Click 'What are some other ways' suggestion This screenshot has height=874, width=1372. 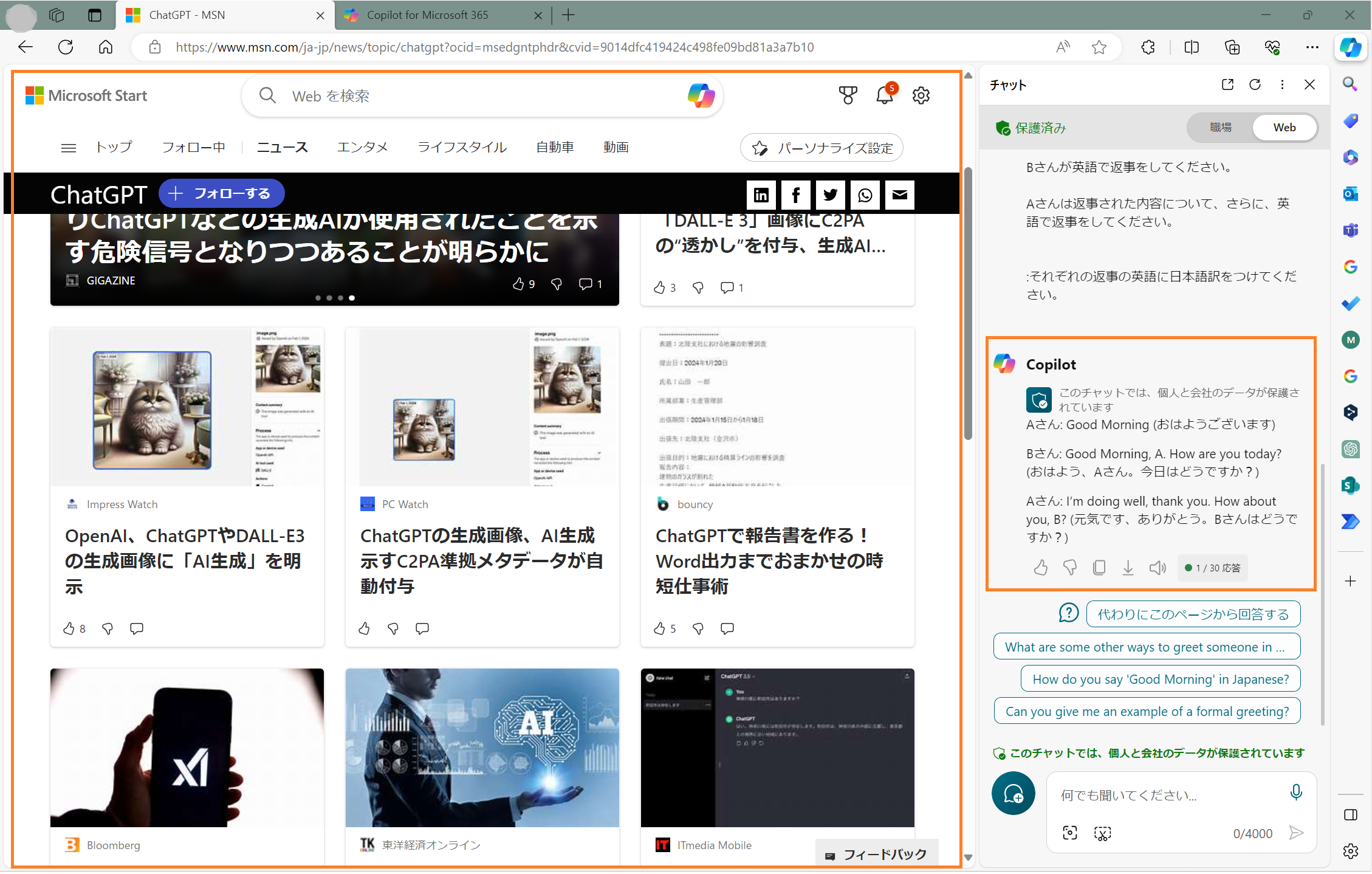pyautogui.click(x=1147, y=647)
